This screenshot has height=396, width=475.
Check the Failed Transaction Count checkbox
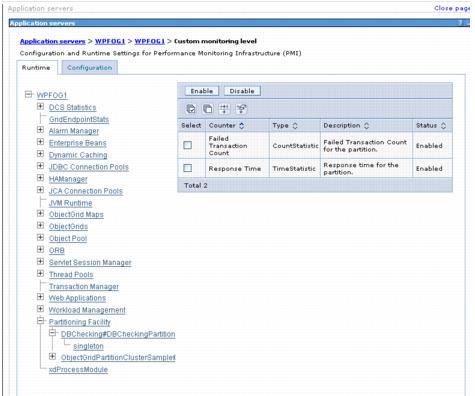[x=188, y=145]
